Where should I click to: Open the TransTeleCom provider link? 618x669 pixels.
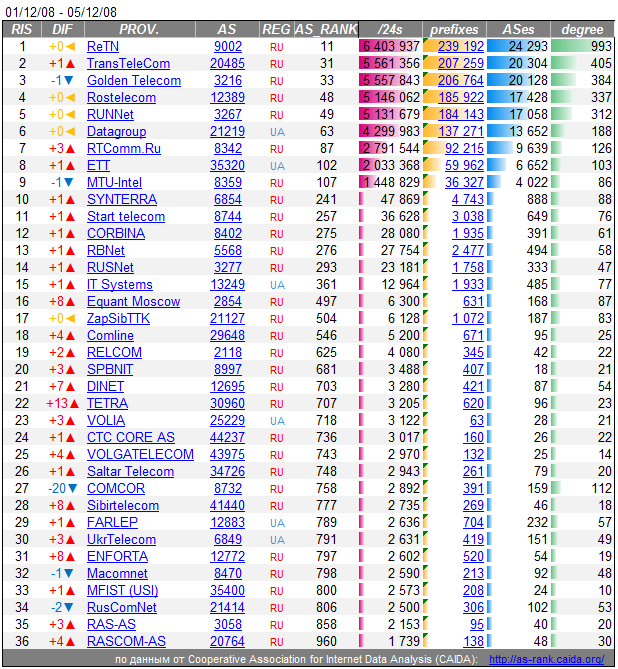coord(128,63)
